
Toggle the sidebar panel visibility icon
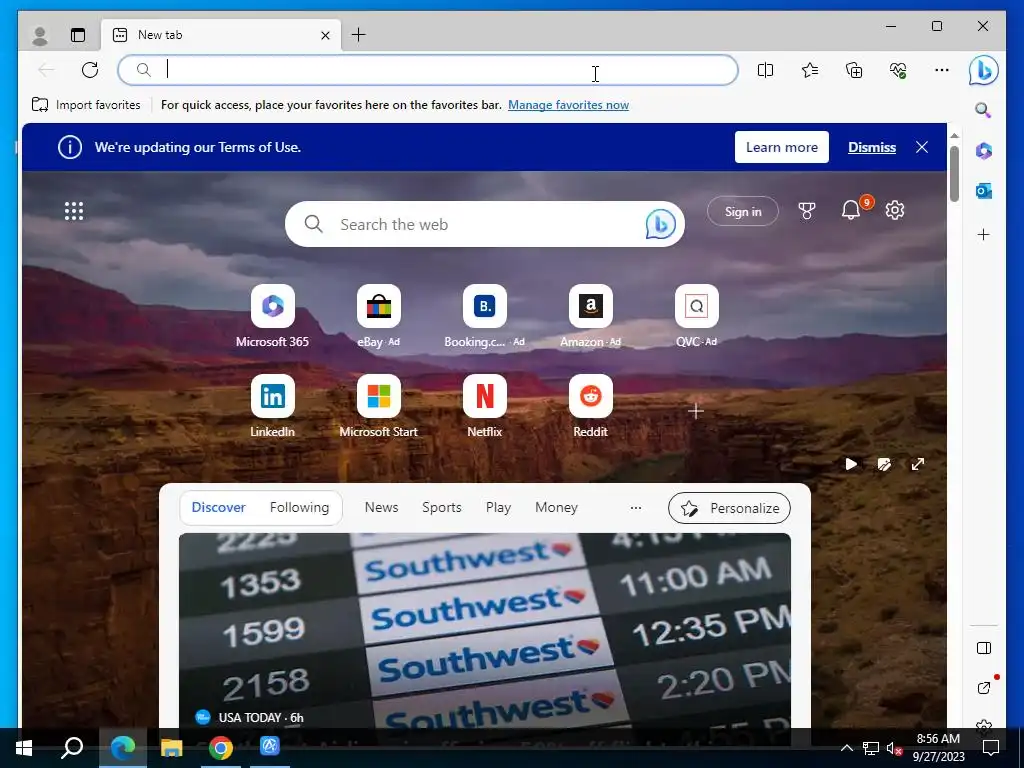coord(984,648)
